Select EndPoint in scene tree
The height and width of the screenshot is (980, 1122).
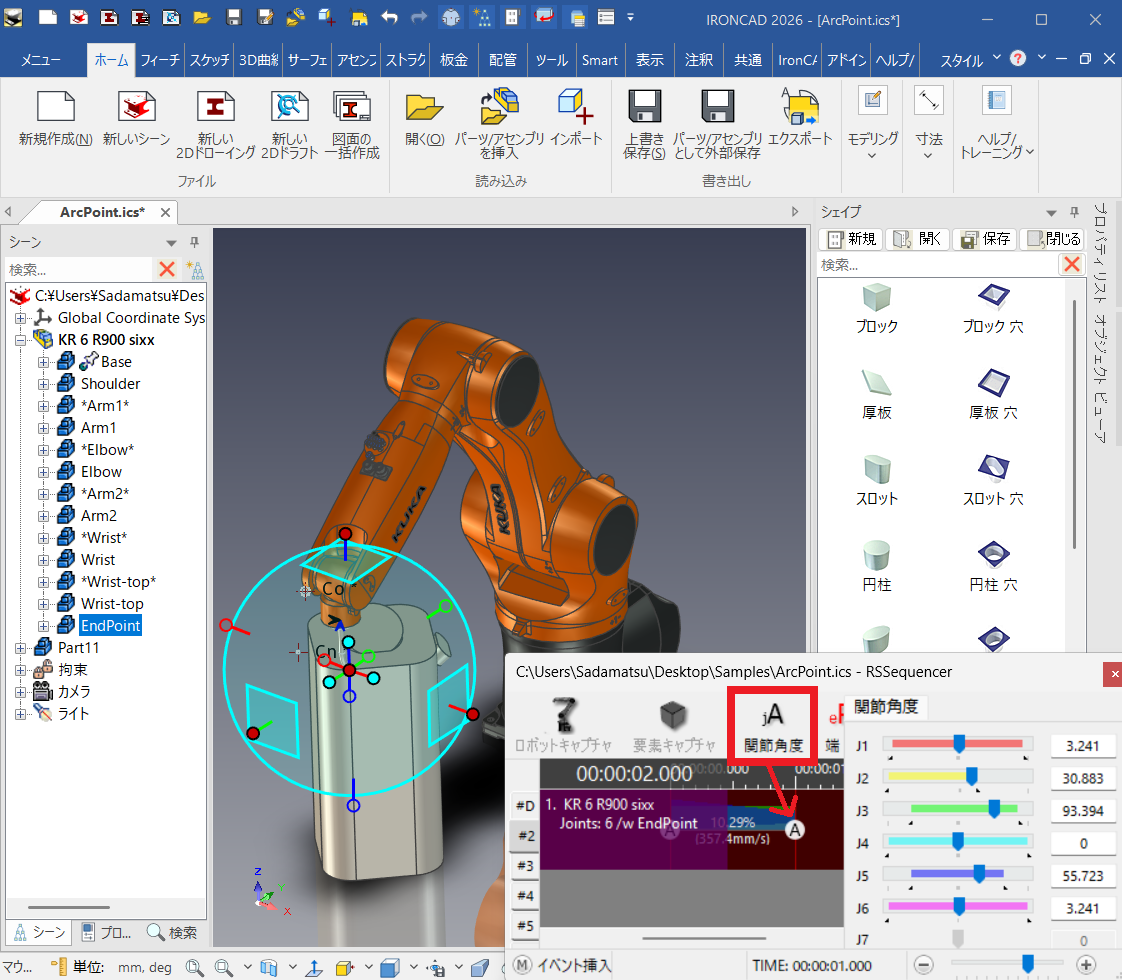coord(110,626)
